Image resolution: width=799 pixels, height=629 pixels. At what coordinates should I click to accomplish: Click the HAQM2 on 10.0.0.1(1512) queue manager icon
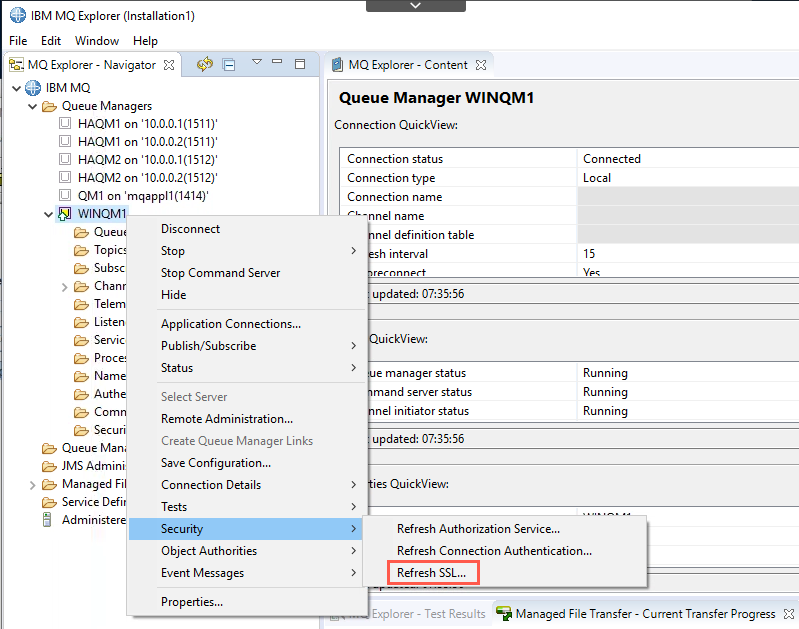(65, 159)
